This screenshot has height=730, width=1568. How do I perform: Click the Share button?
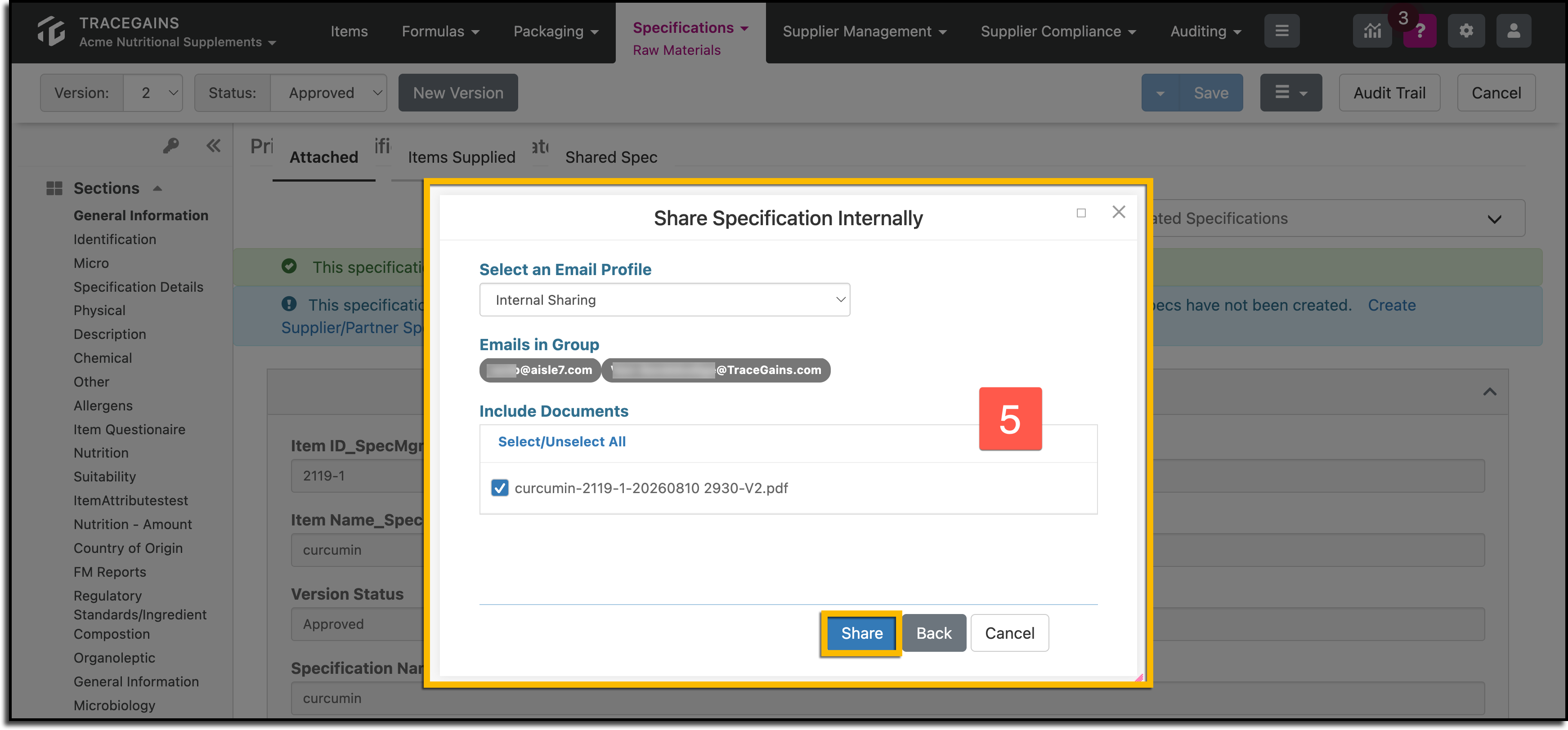861,633
